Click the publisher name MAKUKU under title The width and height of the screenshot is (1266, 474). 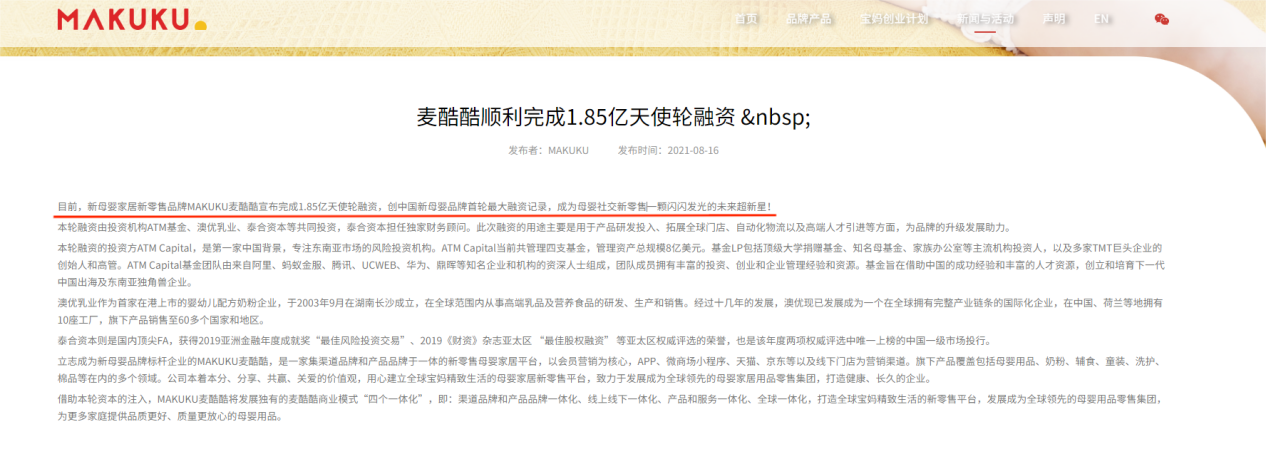point(568,150)
